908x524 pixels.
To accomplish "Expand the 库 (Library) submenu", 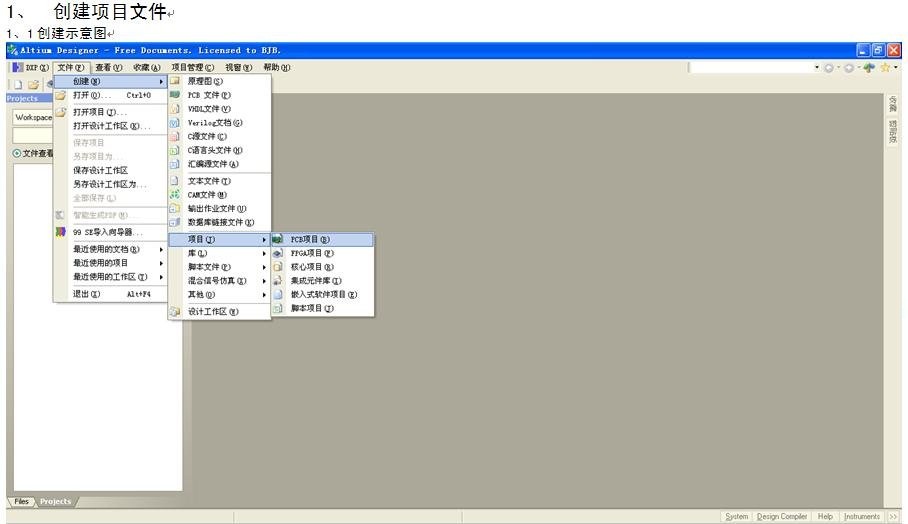I will 219,254.
